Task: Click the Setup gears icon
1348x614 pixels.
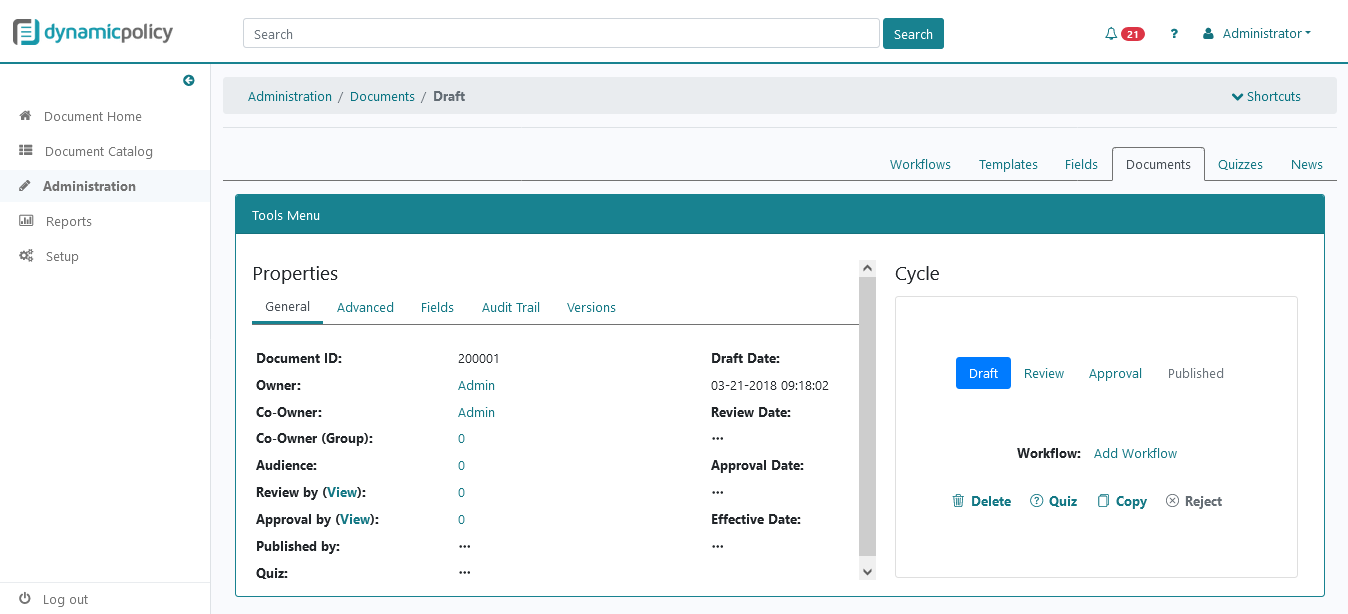Action: [26, 256]
